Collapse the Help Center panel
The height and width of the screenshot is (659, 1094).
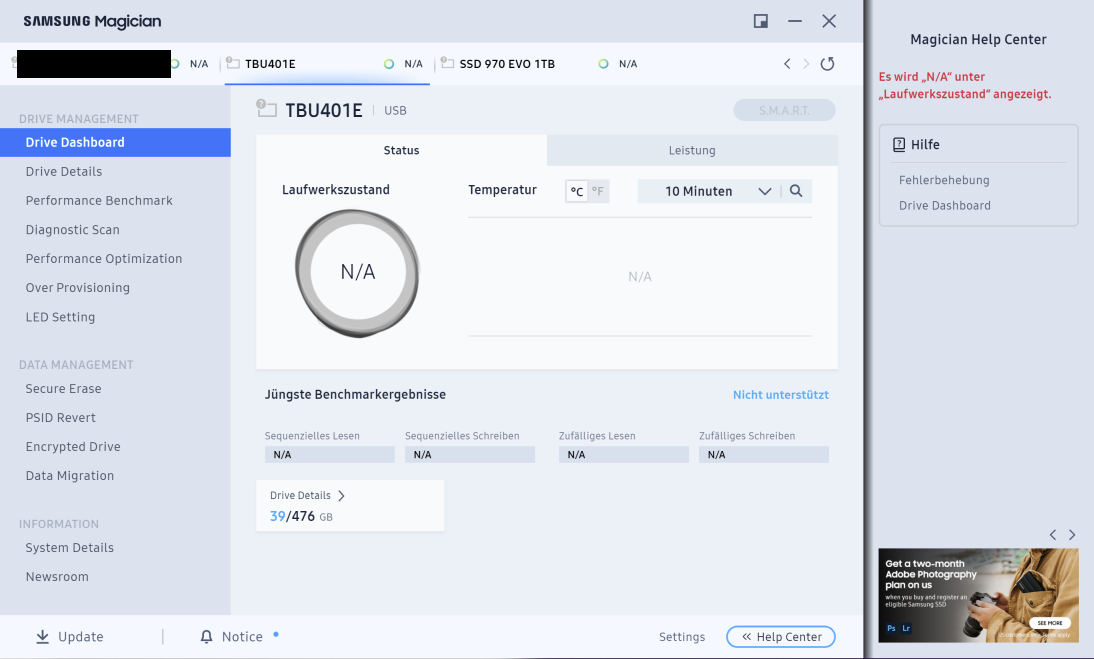click(x=781, y=637)
